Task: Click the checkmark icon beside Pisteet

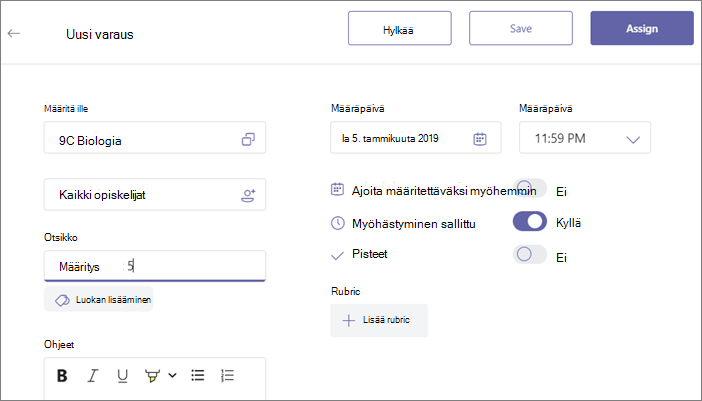Action: (x=337, y=256)
